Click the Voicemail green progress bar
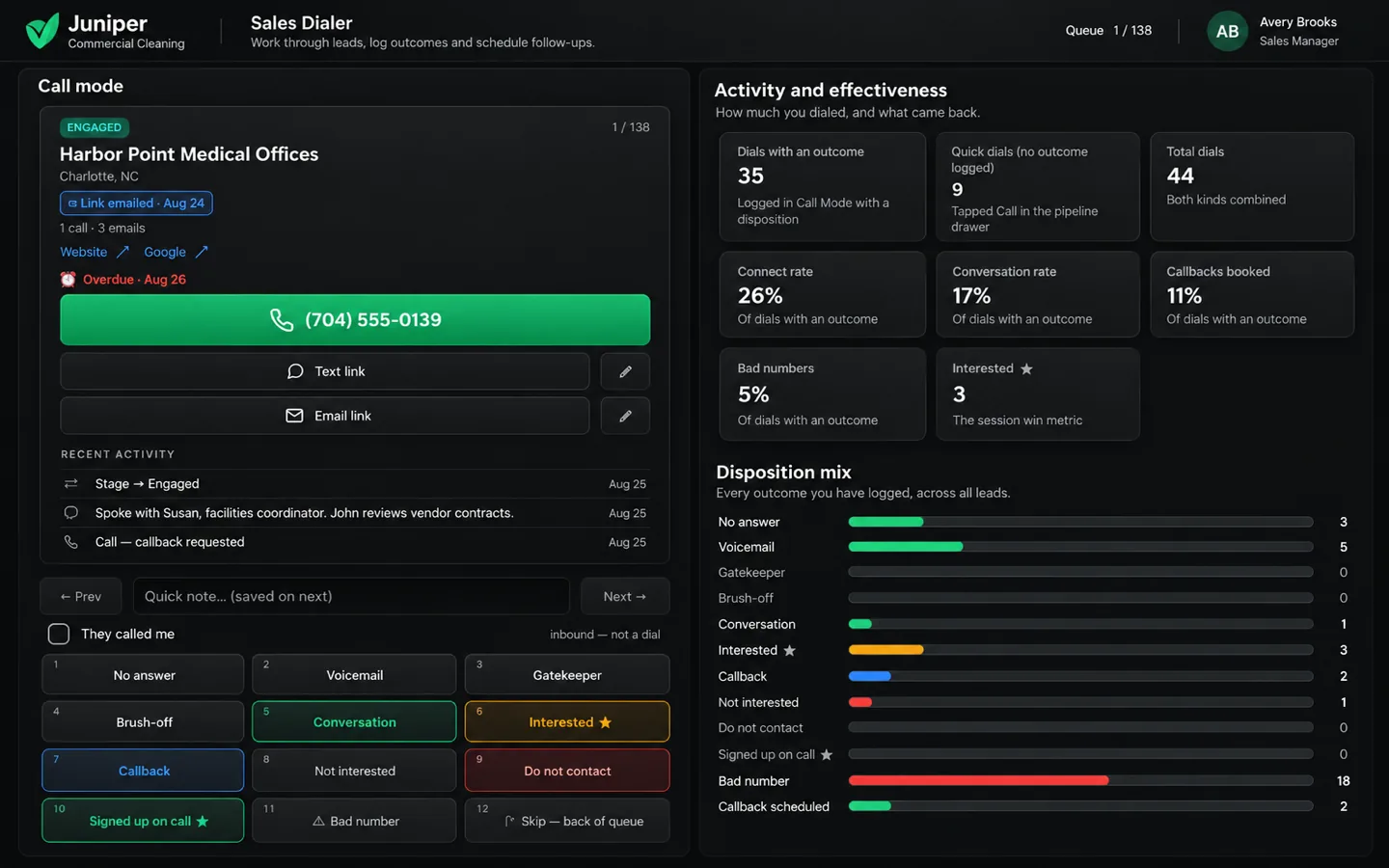Viewport: 1389px width, 868px height. (906, 547)
